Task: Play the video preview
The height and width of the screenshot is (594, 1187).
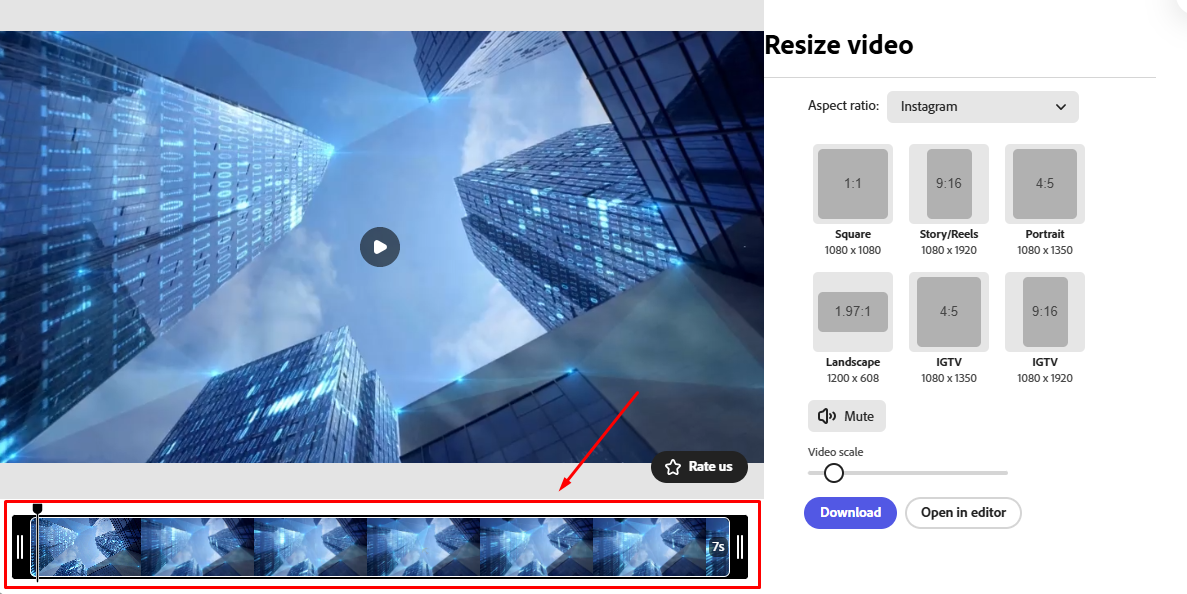Action: tap(379, 247)
